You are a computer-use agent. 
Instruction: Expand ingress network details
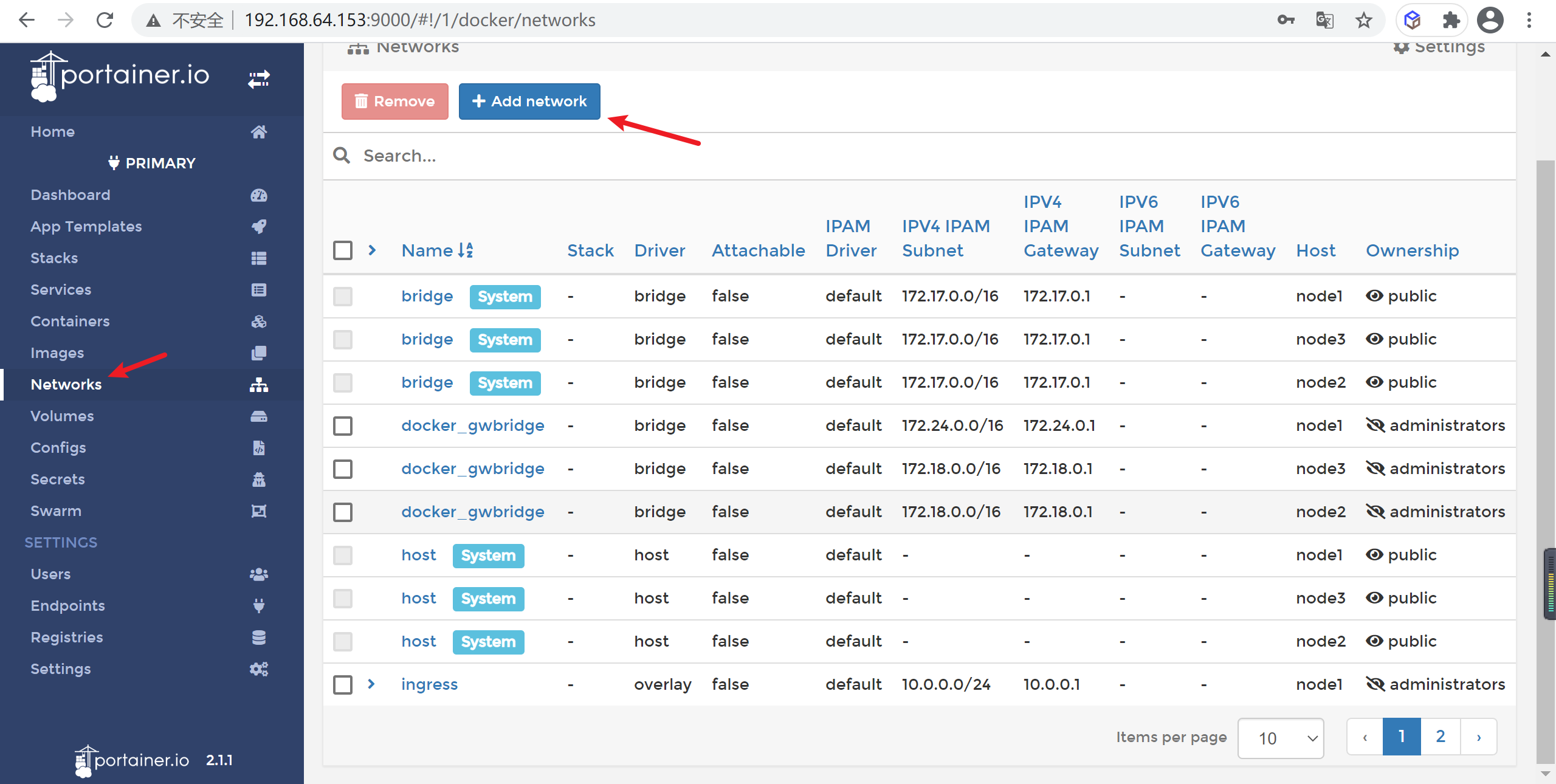(x=371, y=685)
